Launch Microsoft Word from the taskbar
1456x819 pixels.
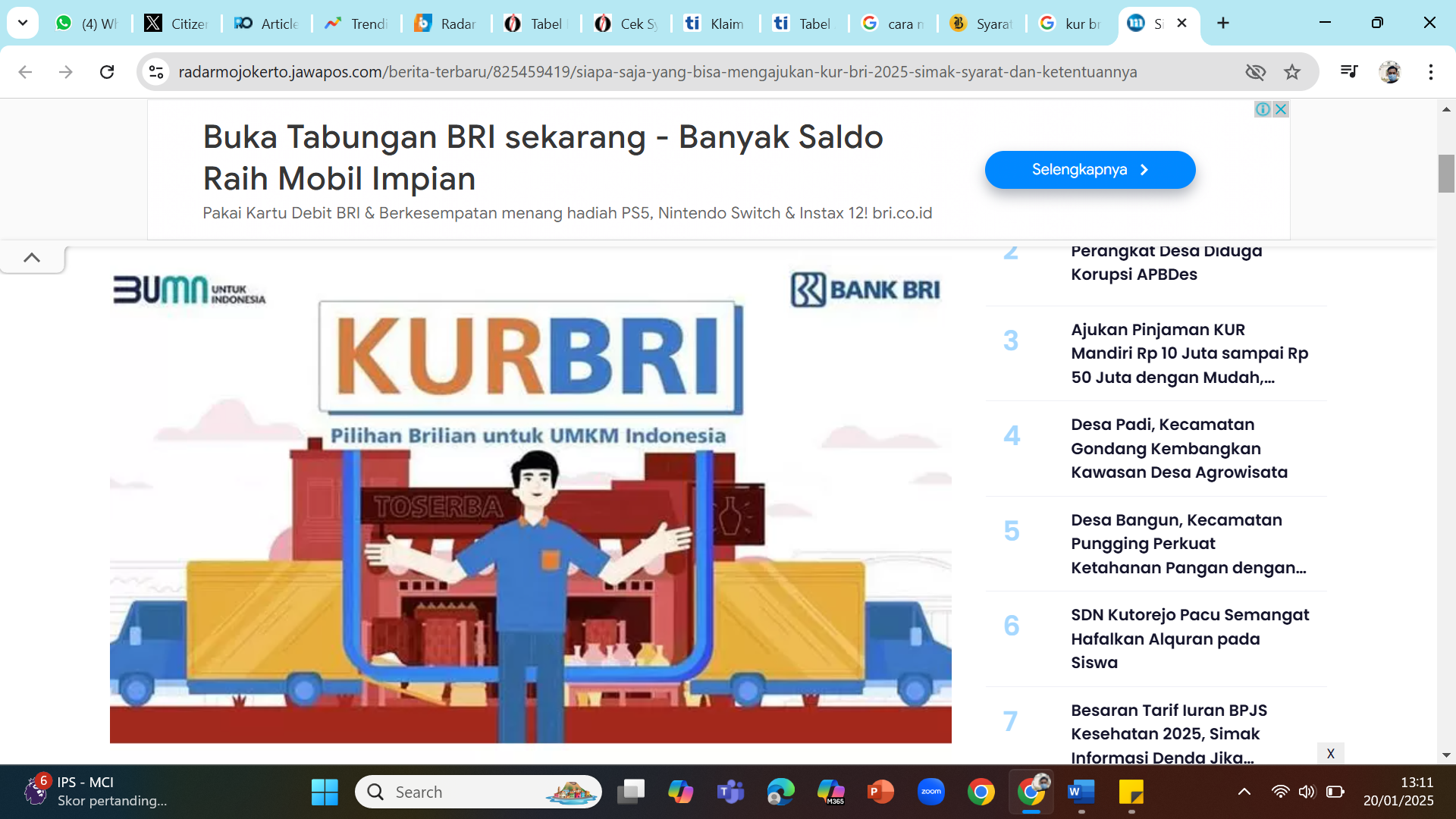pos(1081,791)
